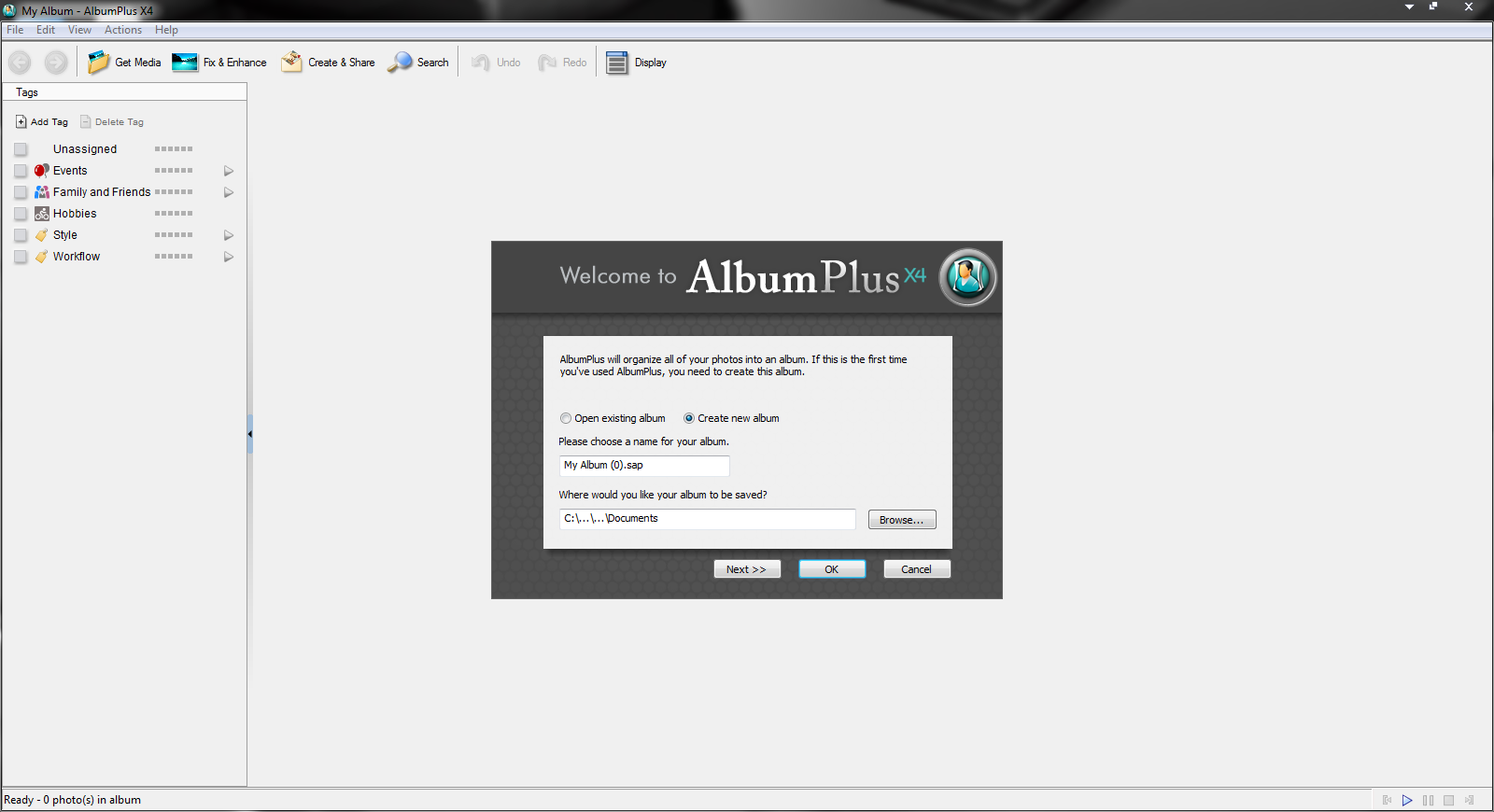Click the Workflow tag icon

(x=42, y=257)
